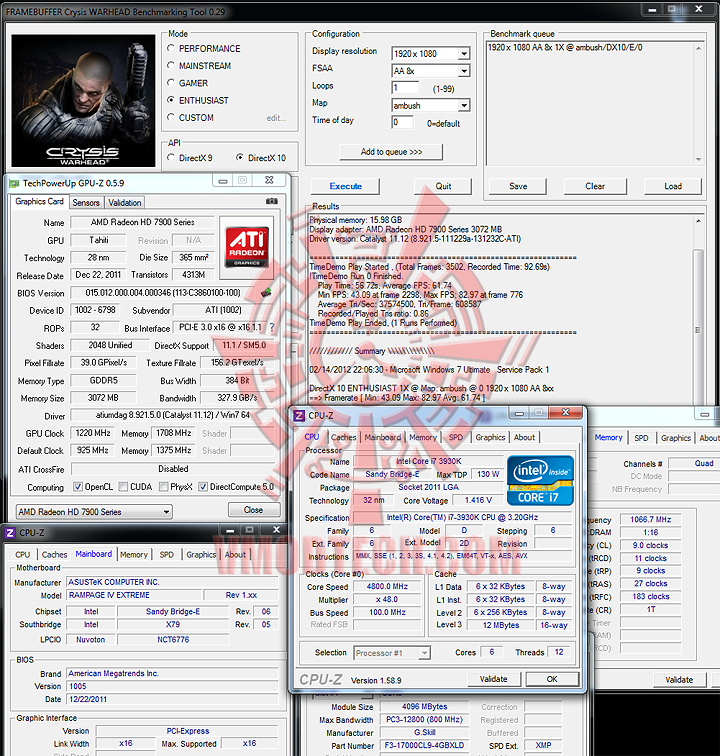Click the Part Number F3-17000CL9-4GBXLD value
720x756 pixels.
click(x=424, y=745)
